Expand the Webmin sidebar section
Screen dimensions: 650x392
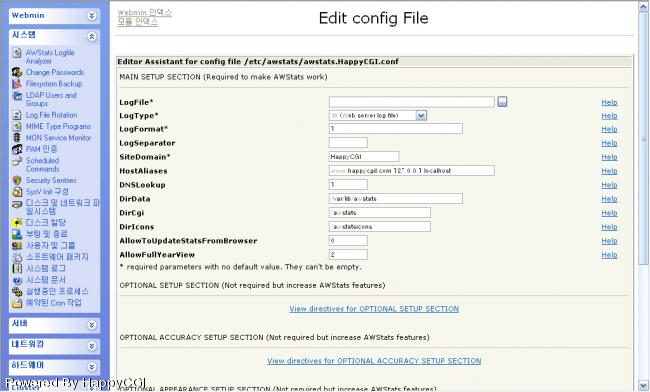pos(92,16)
